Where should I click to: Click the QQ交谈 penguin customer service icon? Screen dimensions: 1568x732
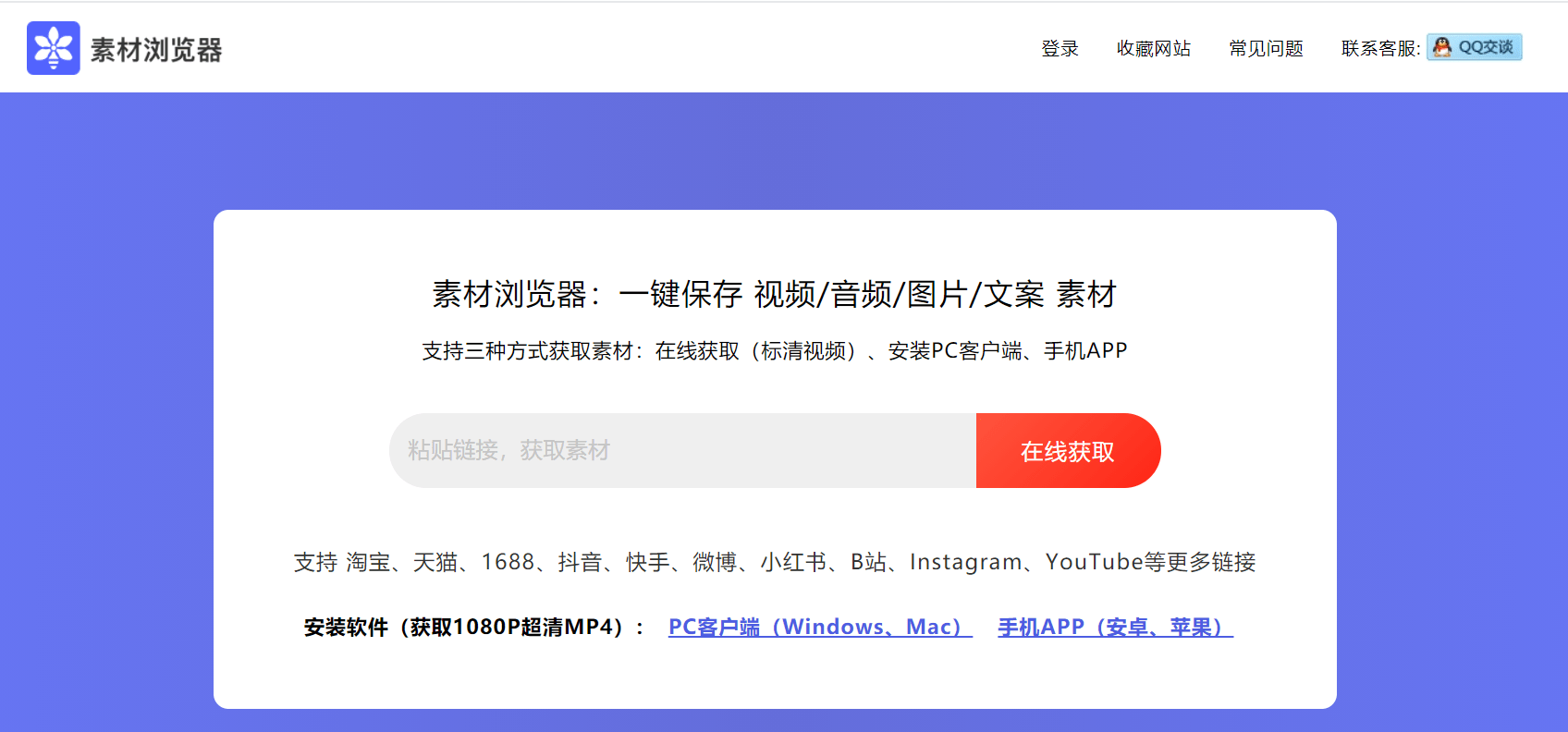[x=1475, y=47]
